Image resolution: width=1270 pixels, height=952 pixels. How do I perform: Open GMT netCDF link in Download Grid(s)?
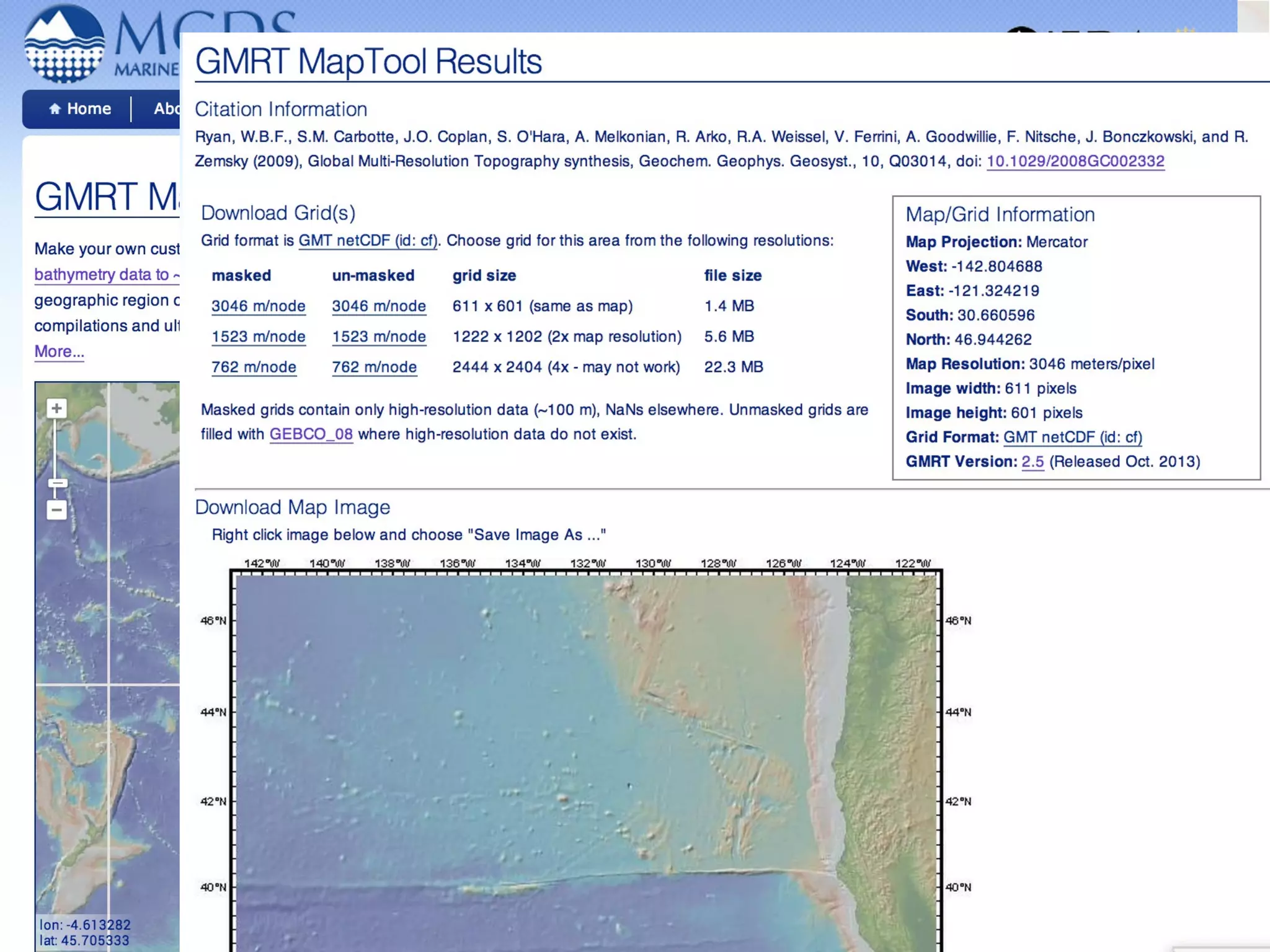(368, 240)
